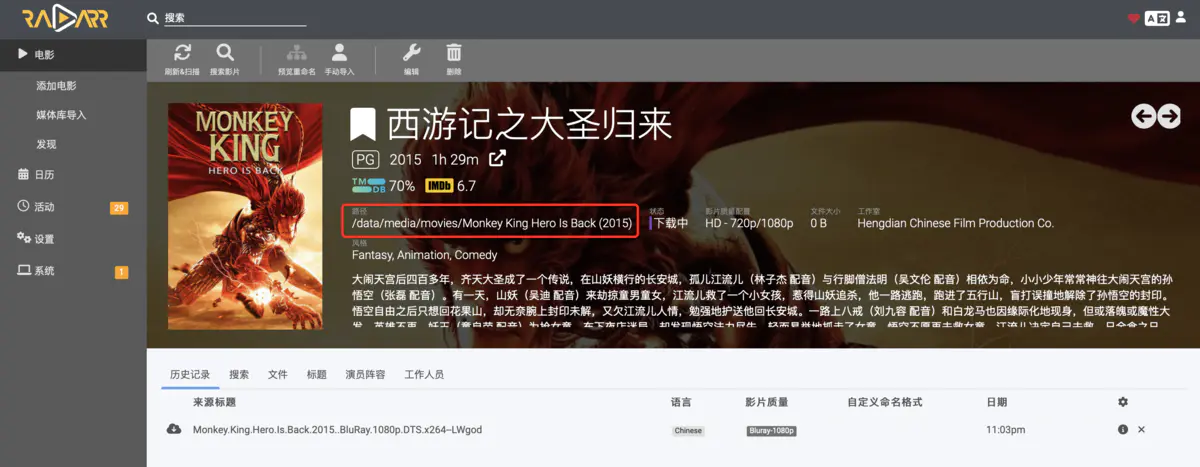Click the 影片质量 column header
1200x467 pixels.
pos(766,402)
